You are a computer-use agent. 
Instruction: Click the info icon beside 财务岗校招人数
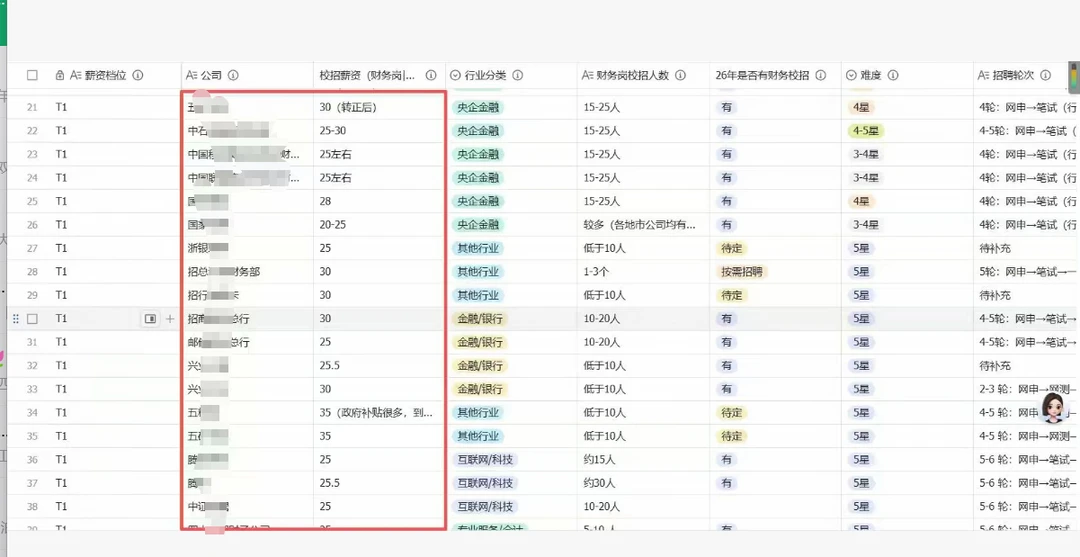(x=681, y=75)
